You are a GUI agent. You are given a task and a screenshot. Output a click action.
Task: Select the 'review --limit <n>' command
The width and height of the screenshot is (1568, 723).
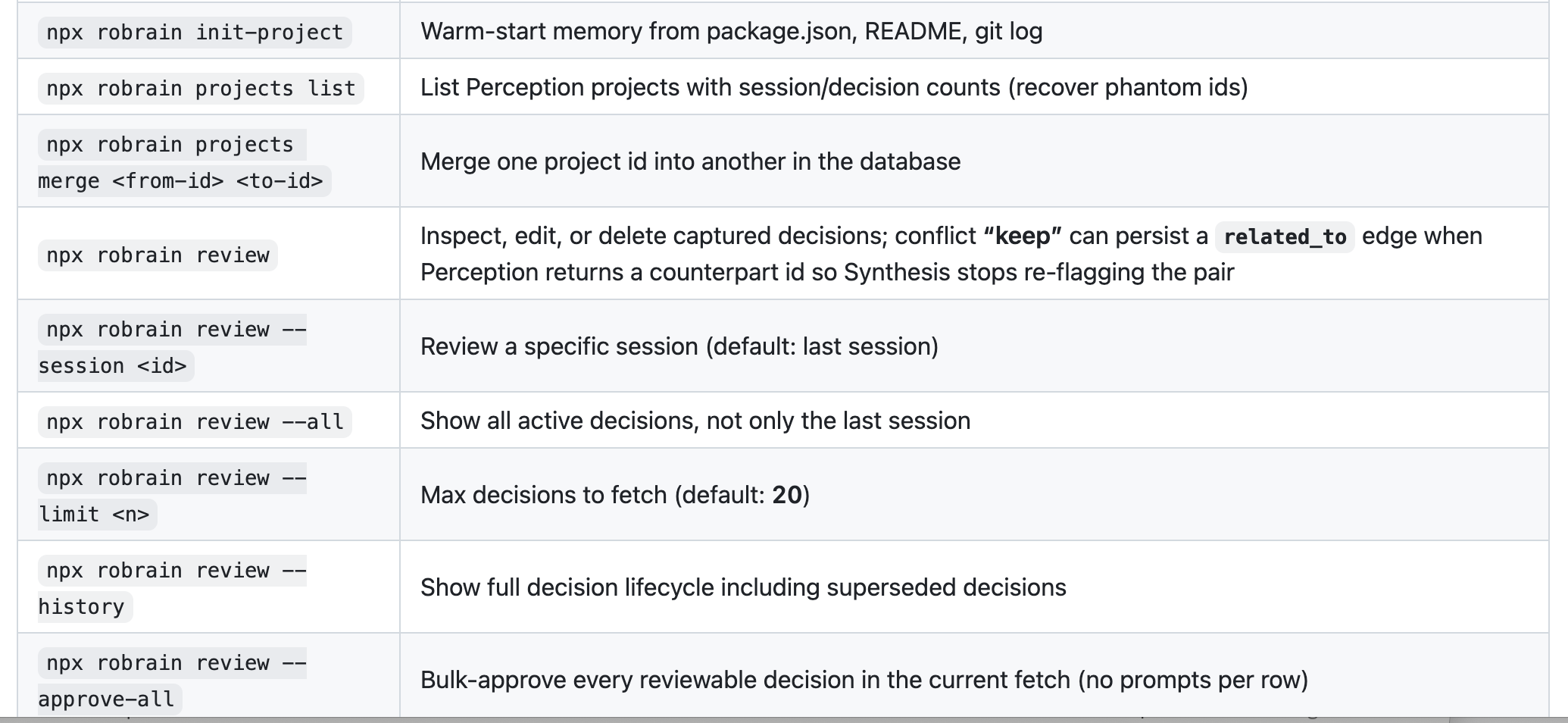pos(172,496)
